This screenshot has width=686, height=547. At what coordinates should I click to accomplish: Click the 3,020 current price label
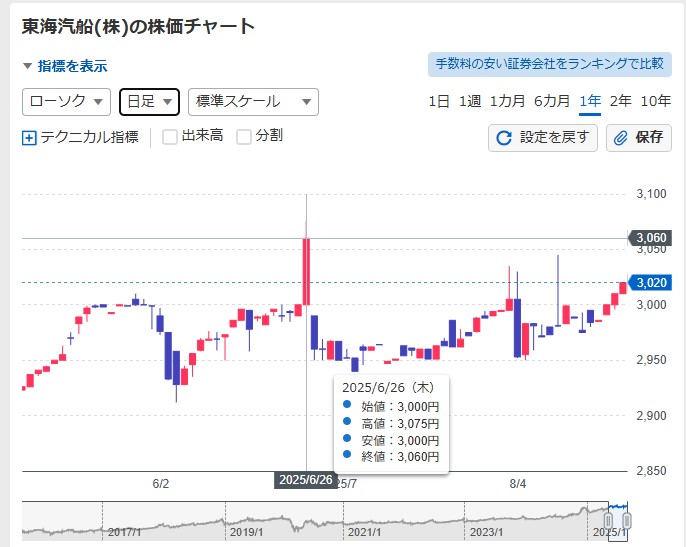tap(650, 283)
